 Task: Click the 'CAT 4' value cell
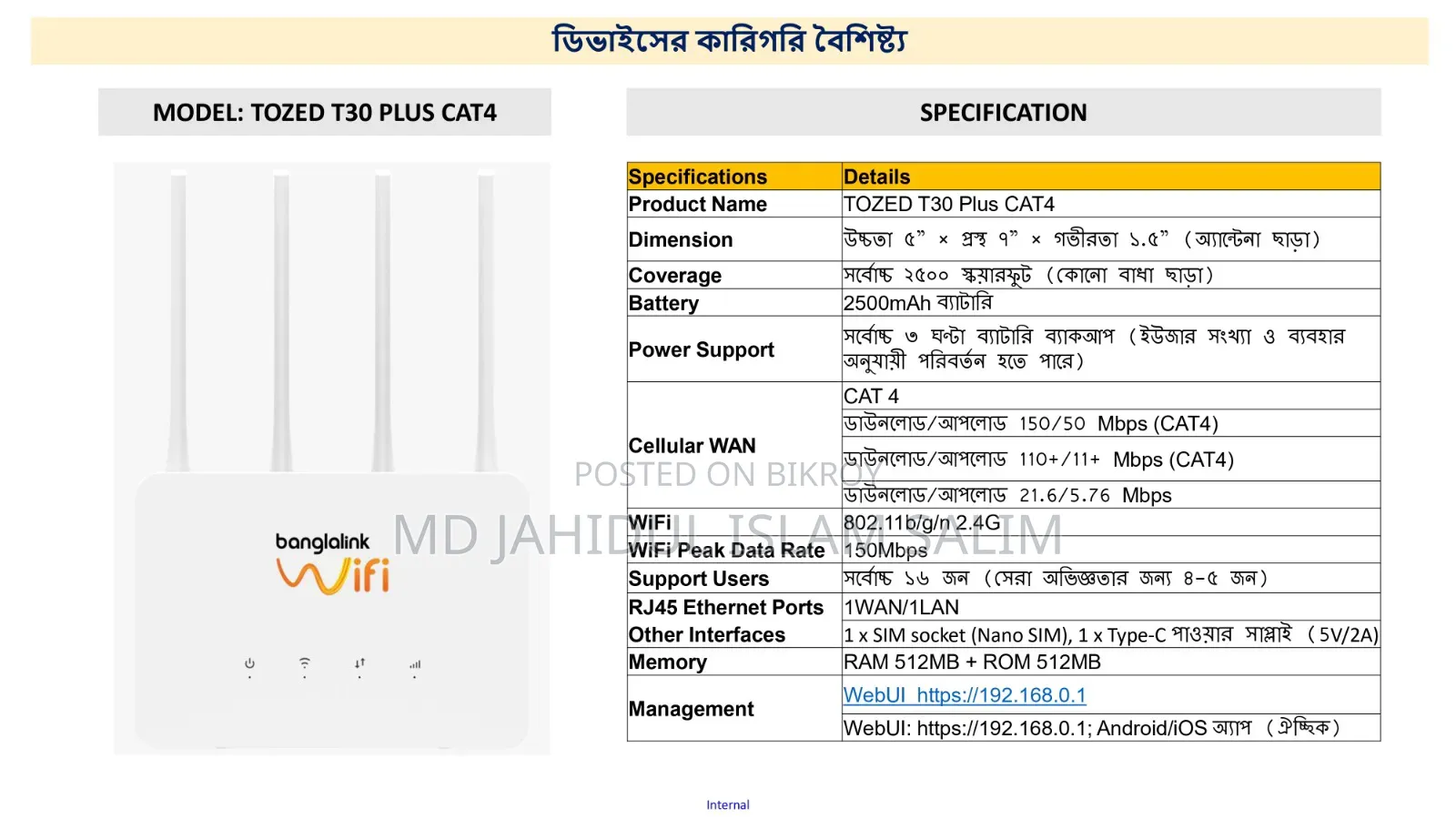coord(1111,396)
